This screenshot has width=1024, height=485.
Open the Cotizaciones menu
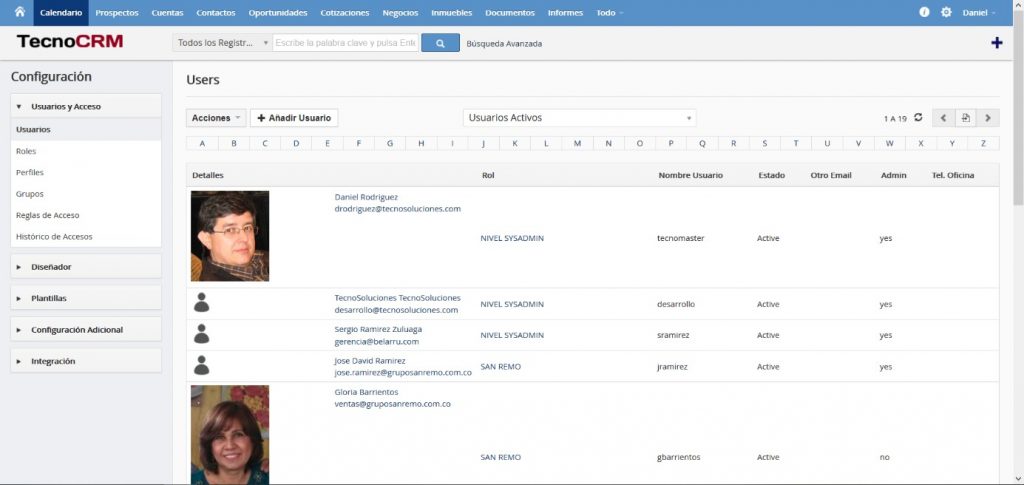pyautogui.click(x=345, y=12)
